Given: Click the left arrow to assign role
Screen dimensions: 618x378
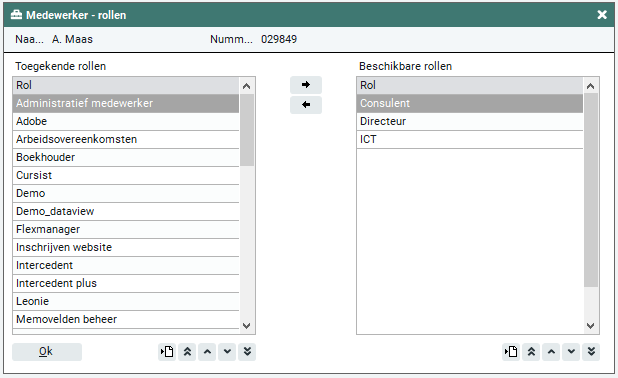Looking at the screenshot, I should [306, 105].
